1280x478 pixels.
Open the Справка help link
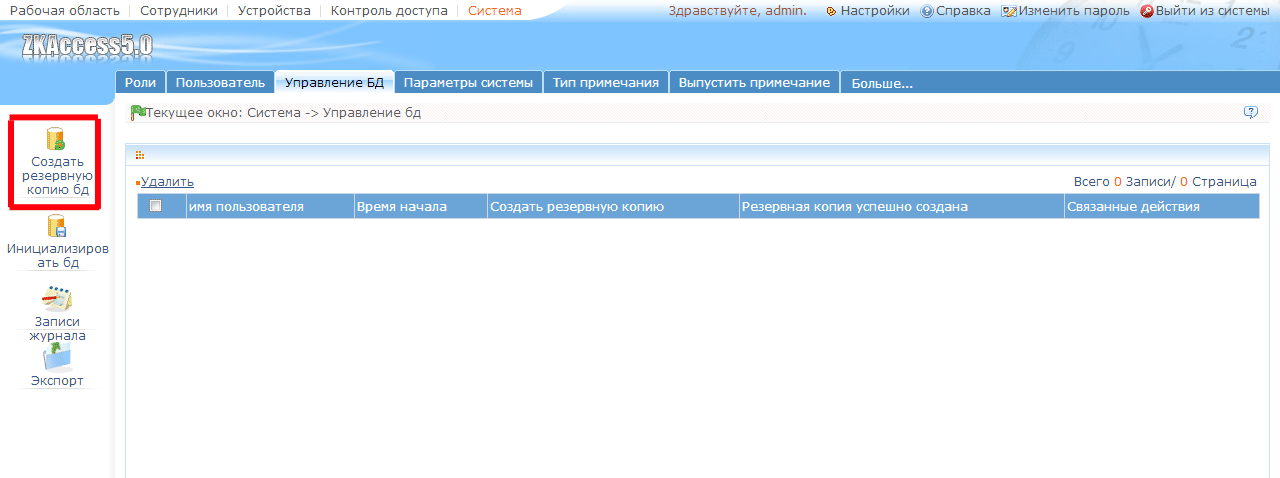(x=956, y=10)
